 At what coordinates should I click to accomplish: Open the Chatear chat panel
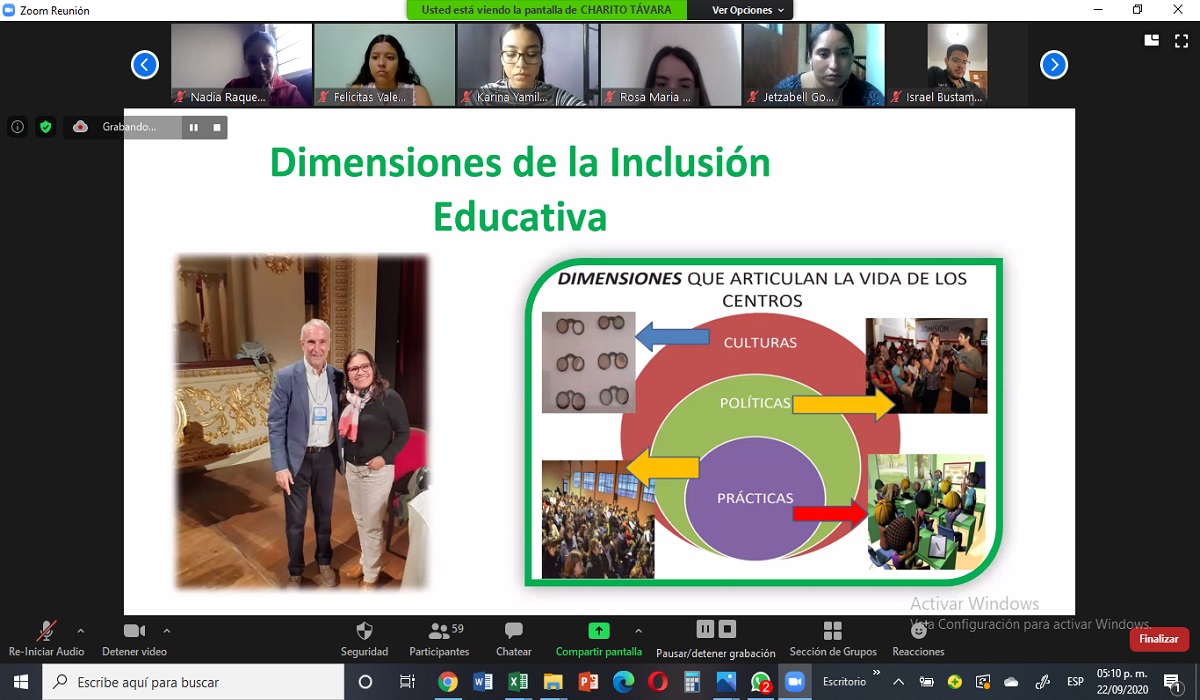514,639
